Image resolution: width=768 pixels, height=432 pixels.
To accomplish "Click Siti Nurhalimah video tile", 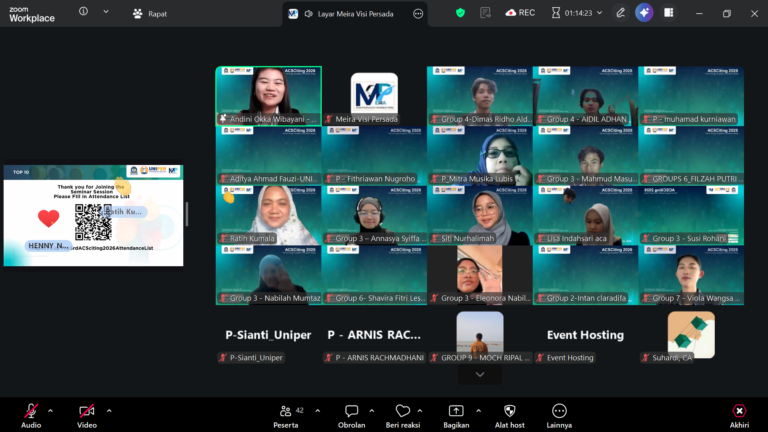I will pyautogui.click(x=480, y=215).
